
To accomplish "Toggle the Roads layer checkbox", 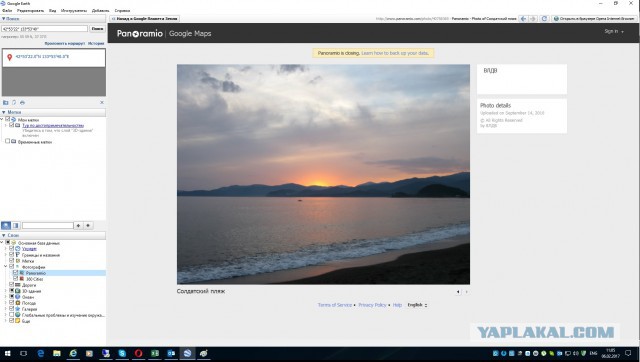I will pyautogui.click(x=11, y=285).
